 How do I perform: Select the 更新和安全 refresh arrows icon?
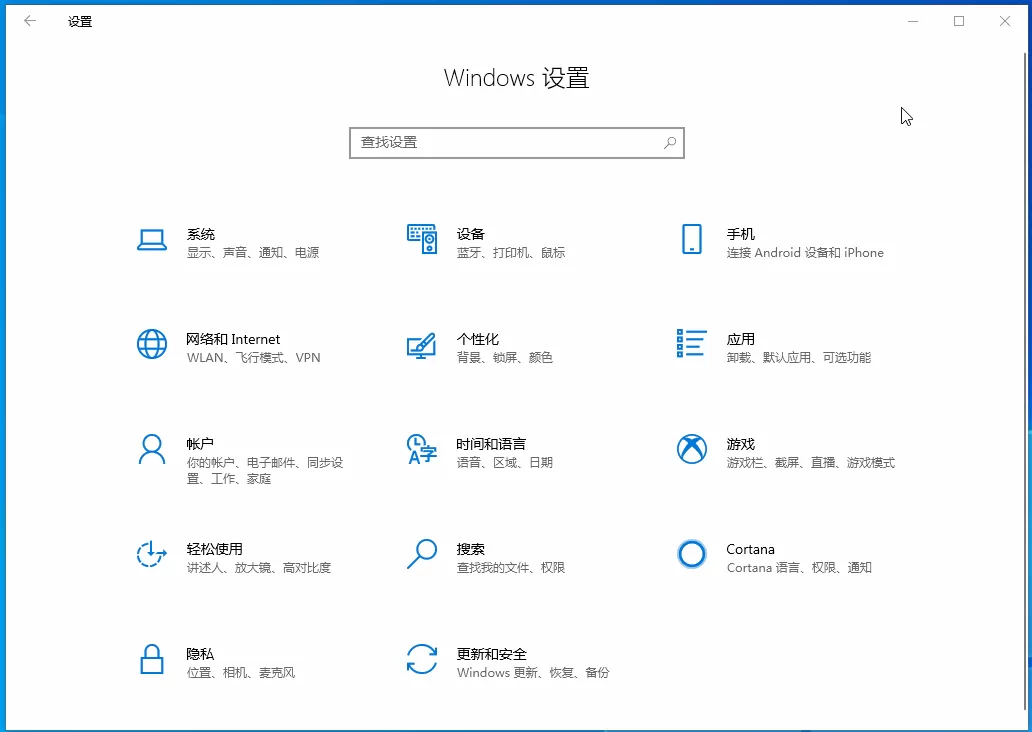tap(422, 659)
